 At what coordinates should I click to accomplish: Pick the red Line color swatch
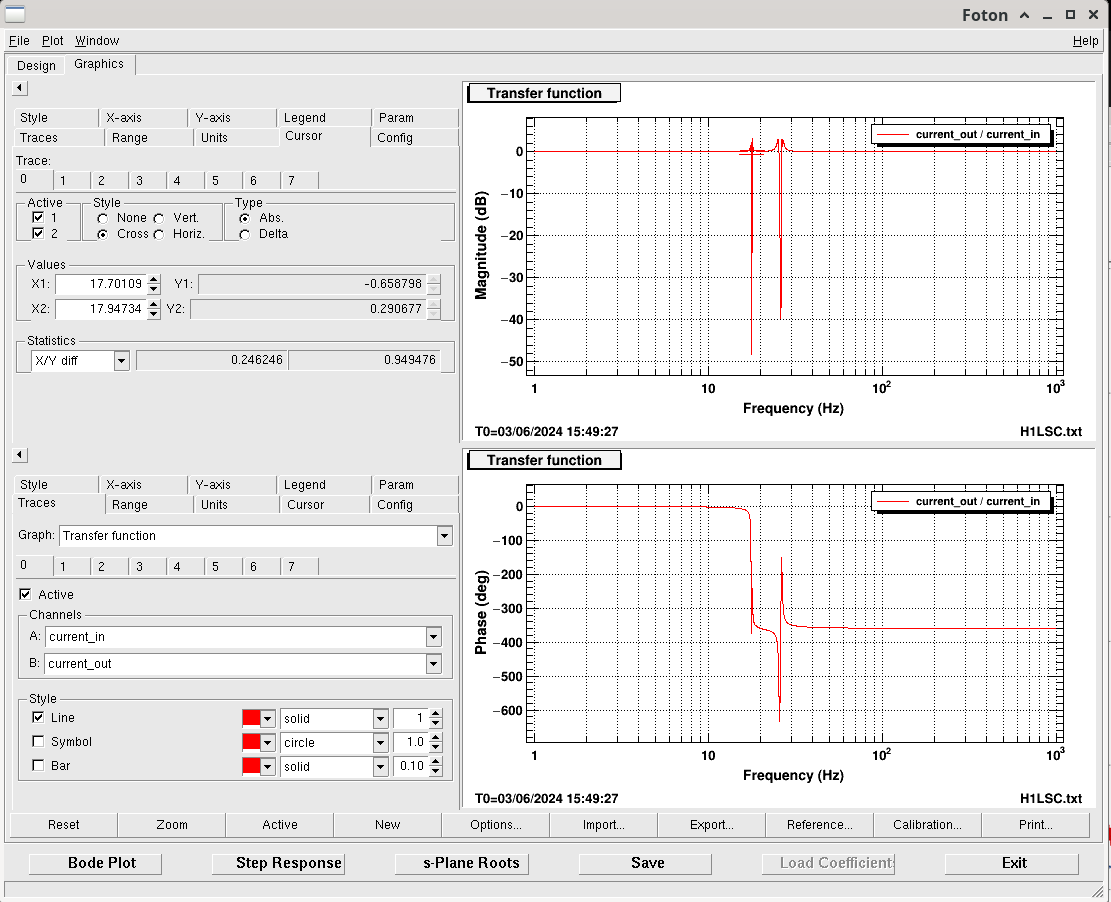[251, 718]
